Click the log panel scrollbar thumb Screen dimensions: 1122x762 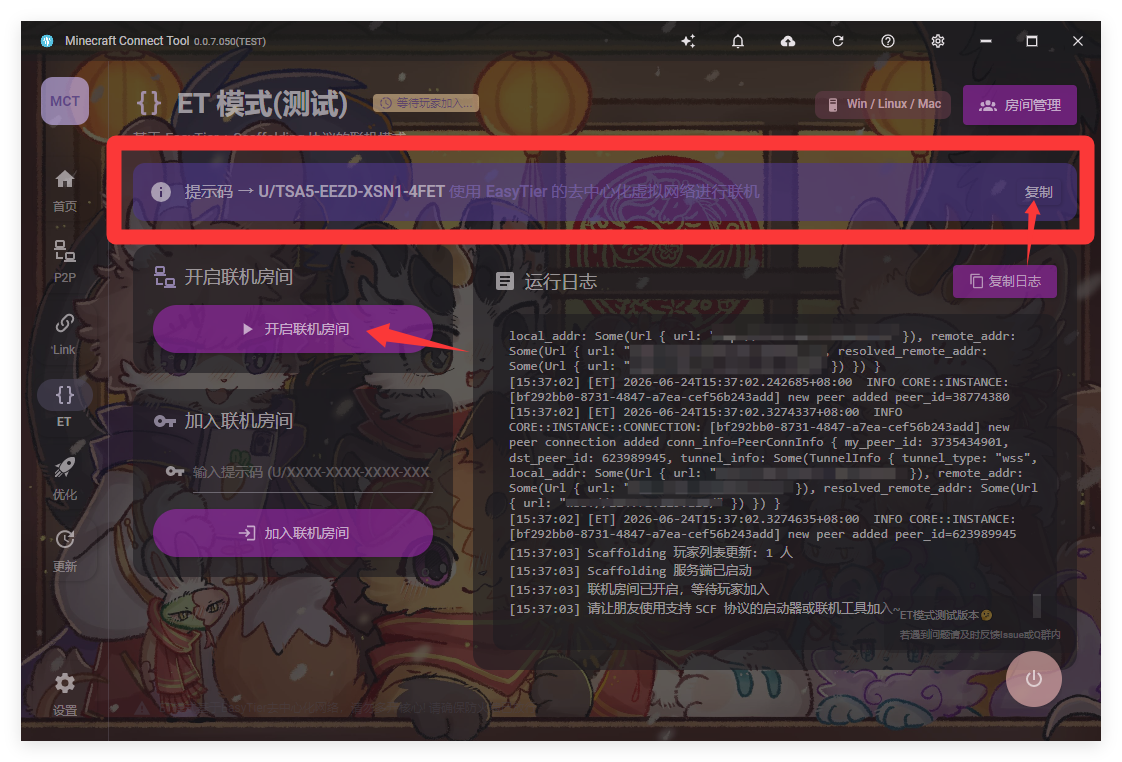[x=1037, y=605]
